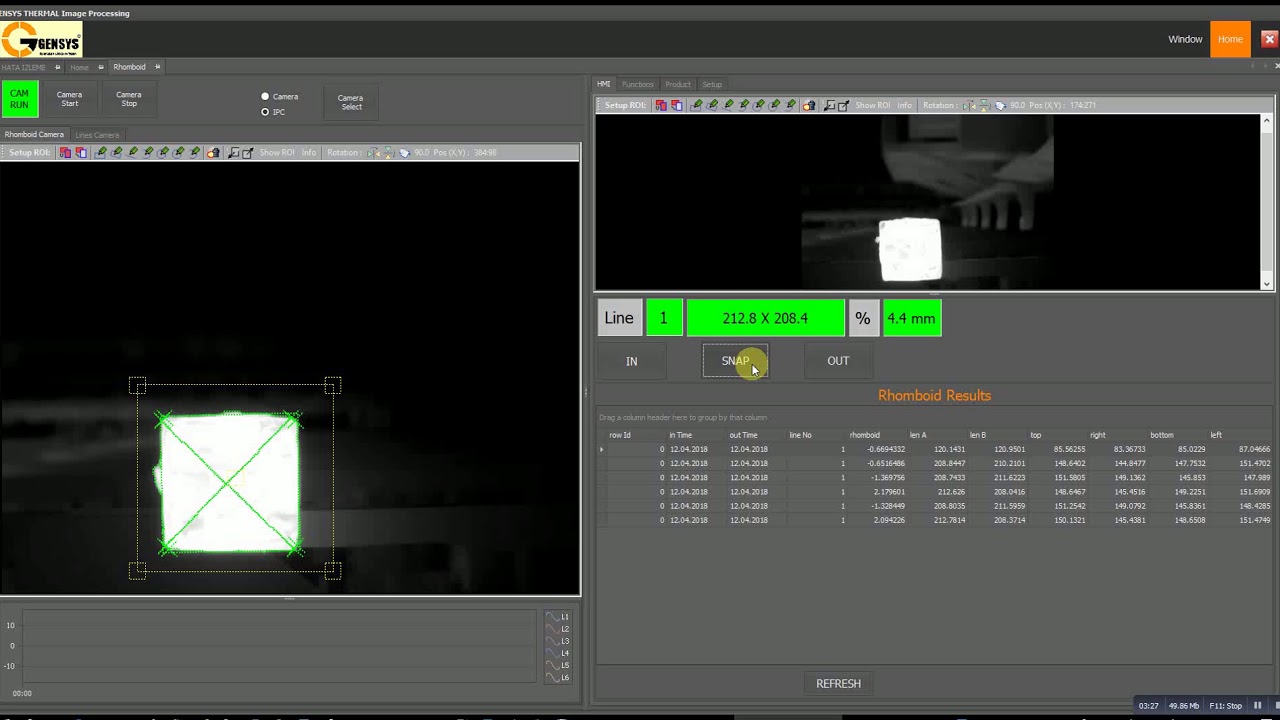This screenshot has height=720, width=1280.
Task: Toggle the L1 chart line legend
Action: tap(558, 617)
